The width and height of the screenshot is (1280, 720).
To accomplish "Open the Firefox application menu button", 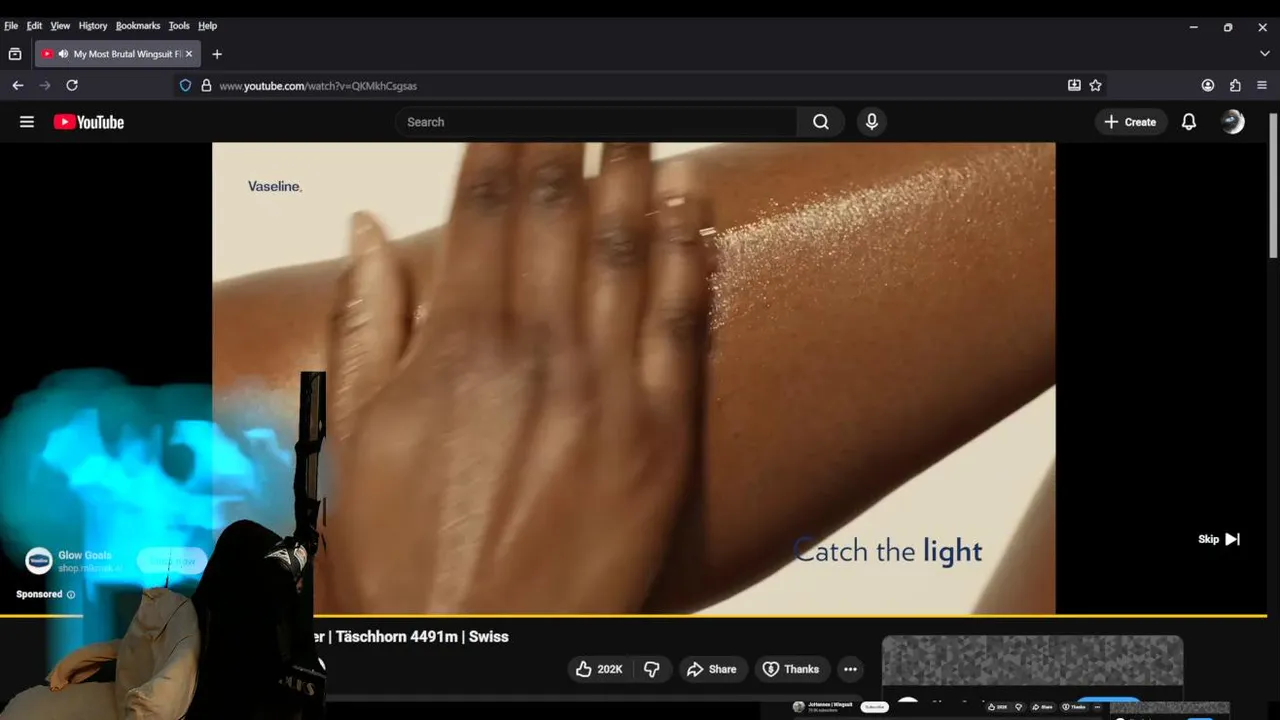I will [x=1262, y=85].
